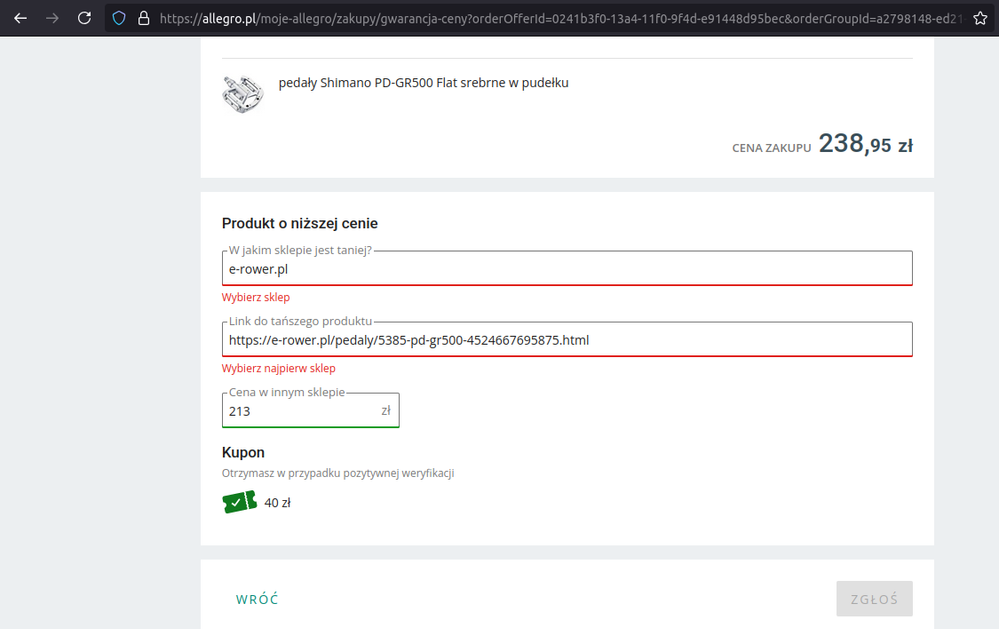
Task: Click the WRÓĆ link
Action: point(257,599)
